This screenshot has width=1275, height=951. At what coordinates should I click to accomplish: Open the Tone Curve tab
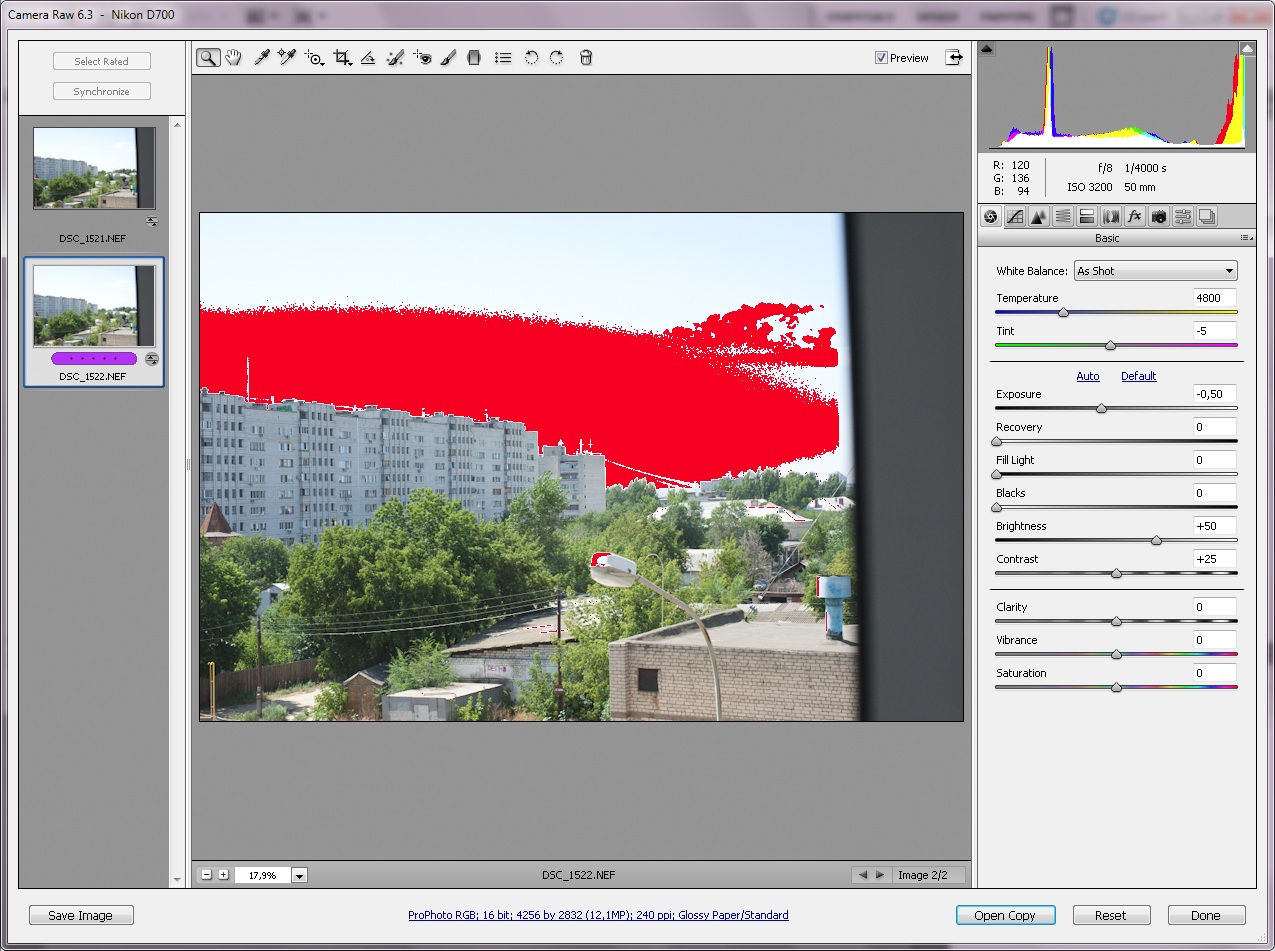pyautogui.click(x=1015, y=216)
